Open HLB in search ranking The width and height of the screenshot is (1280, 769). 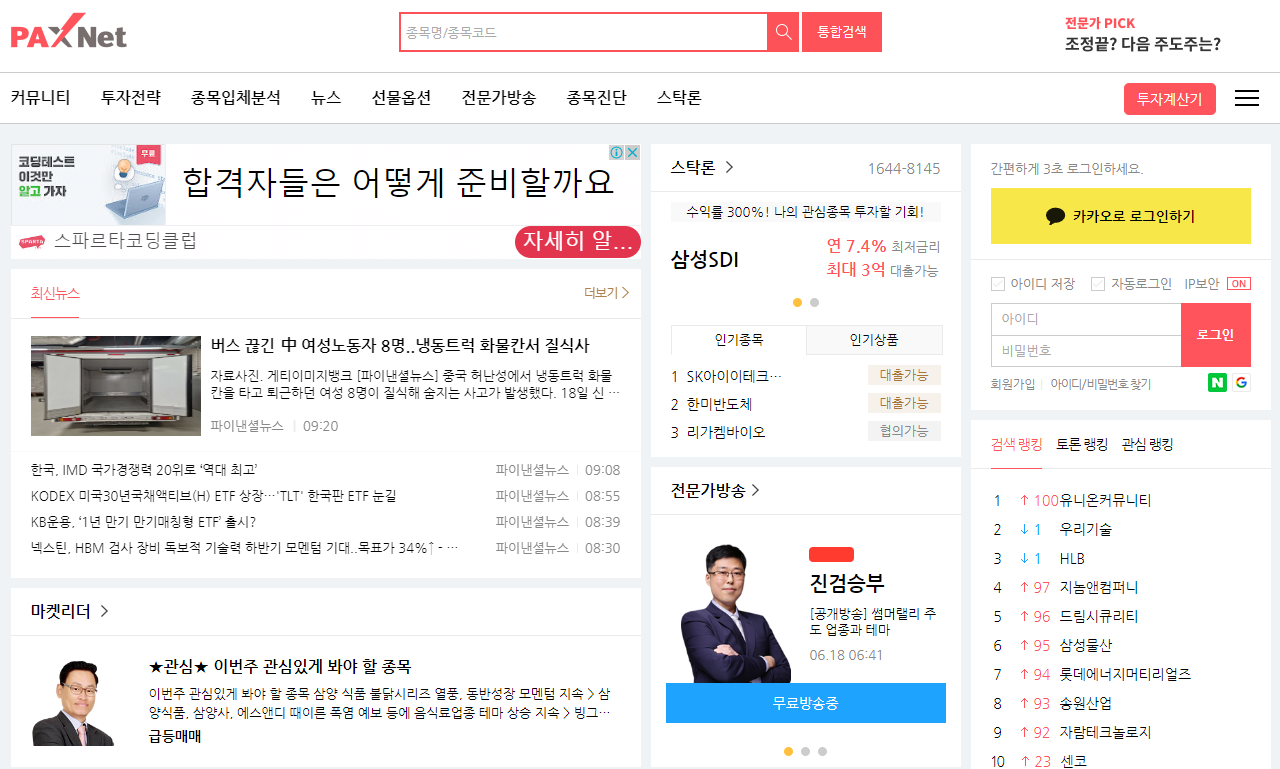coord(1072,558)
